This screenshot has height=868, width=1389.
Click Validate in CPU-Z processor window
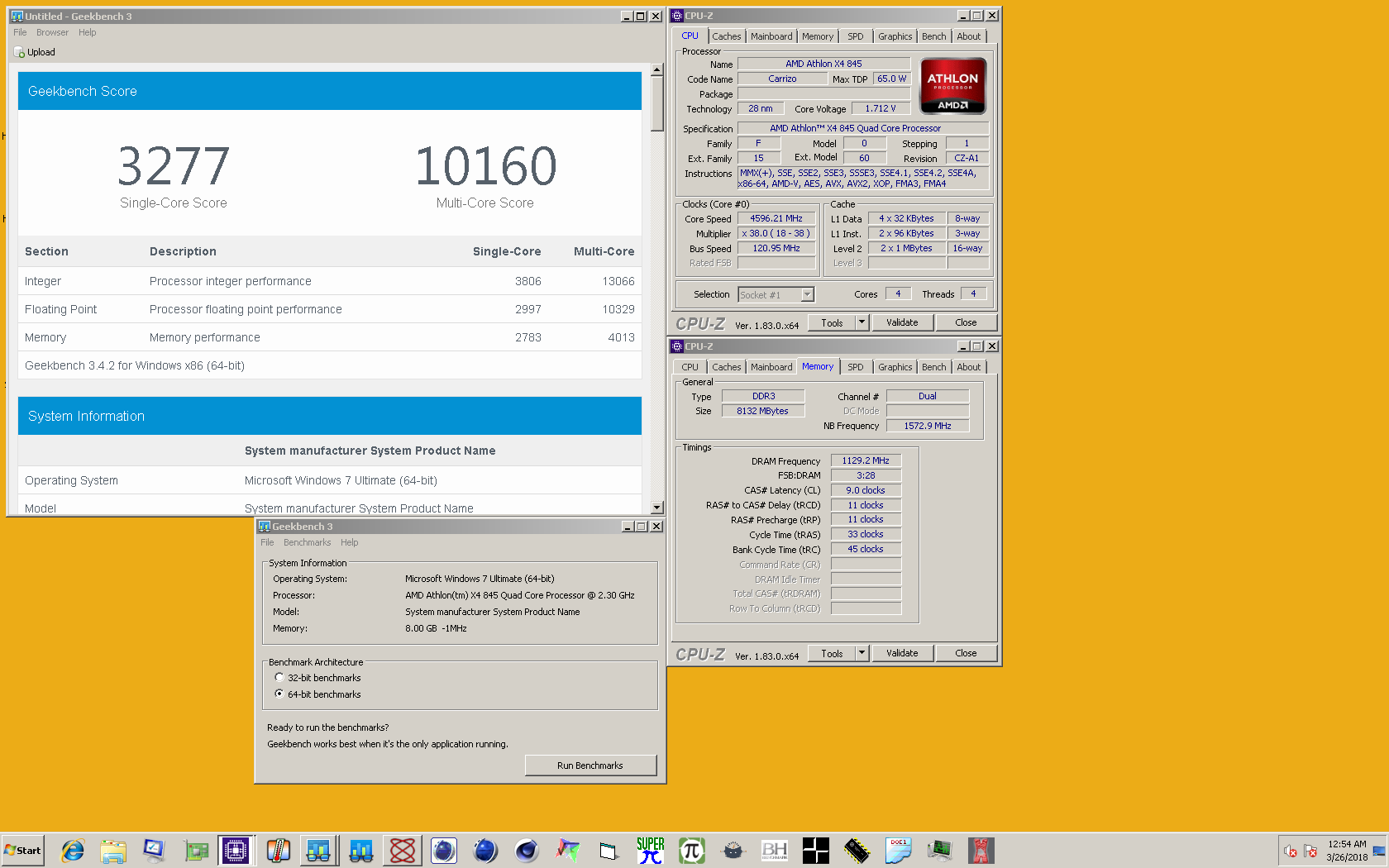point(902,322)
